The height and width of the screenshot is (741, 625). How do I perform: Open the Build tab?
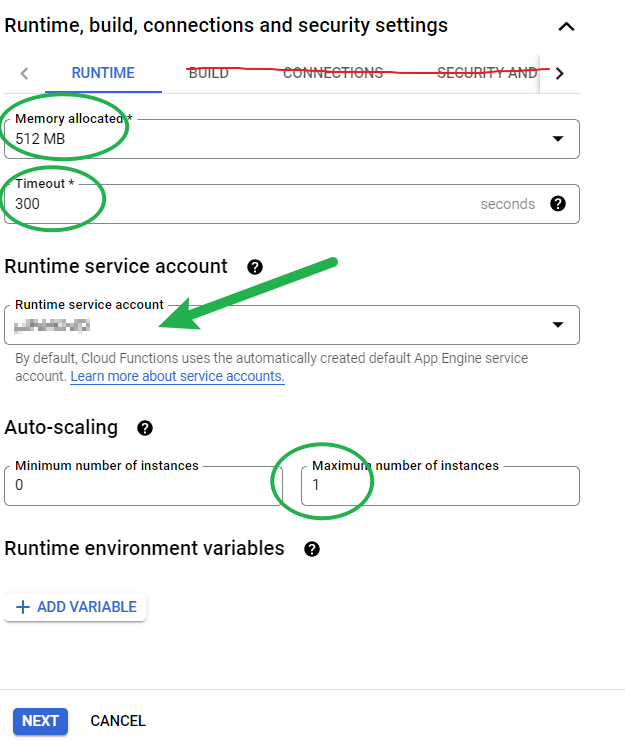click(x=209, y=73)
